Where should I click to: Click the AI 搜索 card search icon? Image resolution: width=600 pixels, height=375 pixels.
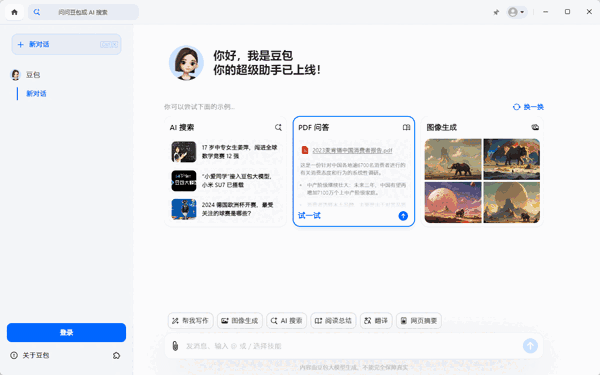pos(278,127)
